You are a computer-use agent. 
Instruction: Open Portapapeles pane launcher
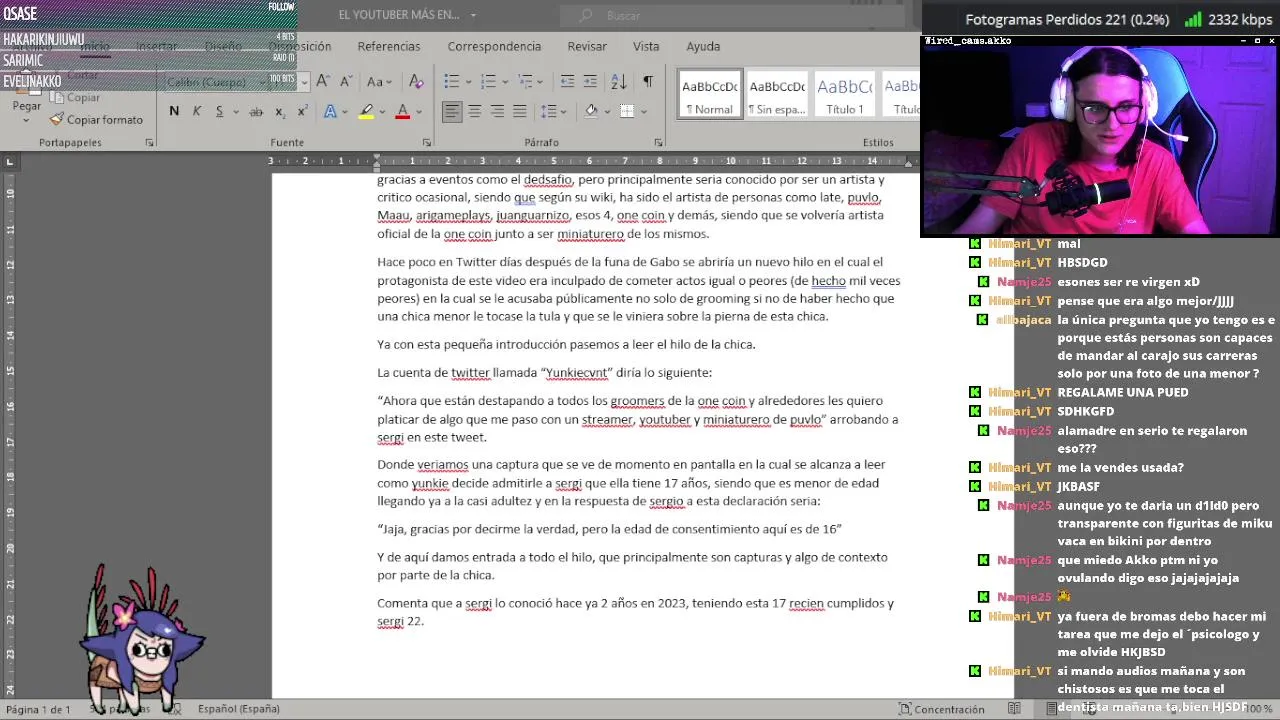[x=150, y=143]
